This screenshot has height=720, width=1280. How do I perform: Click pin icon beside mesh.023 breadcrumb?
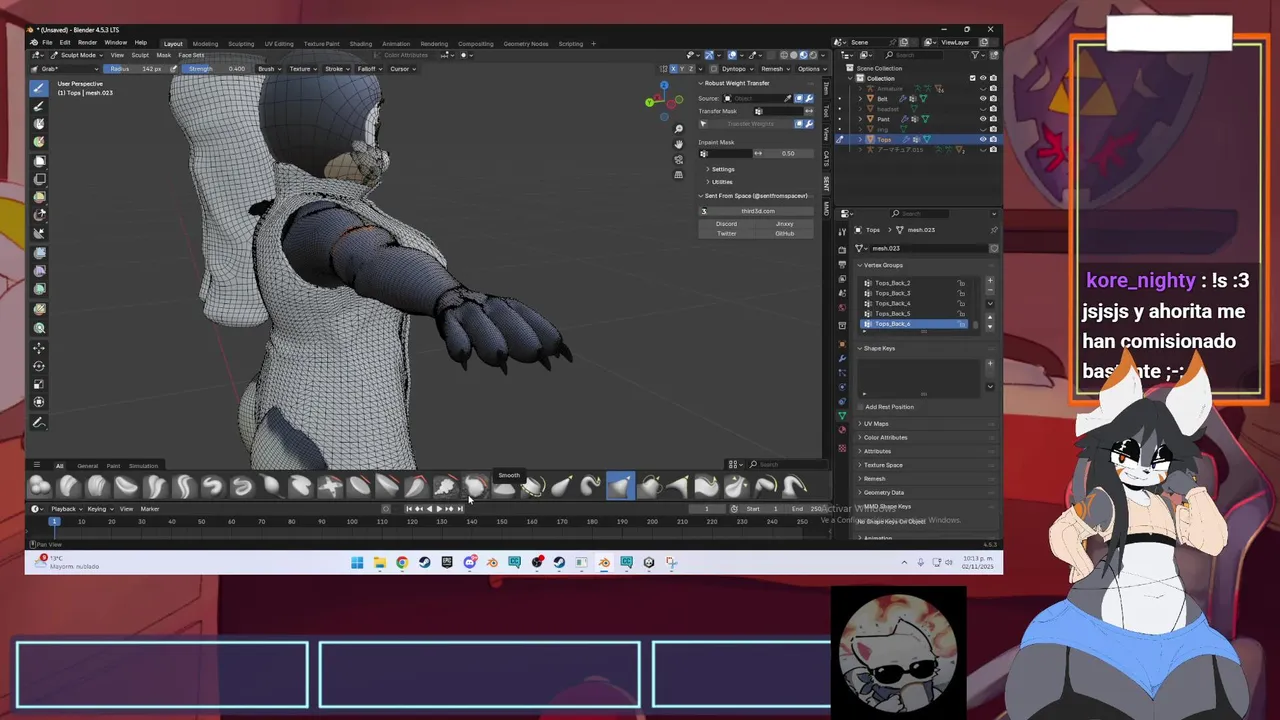click(x=993, y=230)
